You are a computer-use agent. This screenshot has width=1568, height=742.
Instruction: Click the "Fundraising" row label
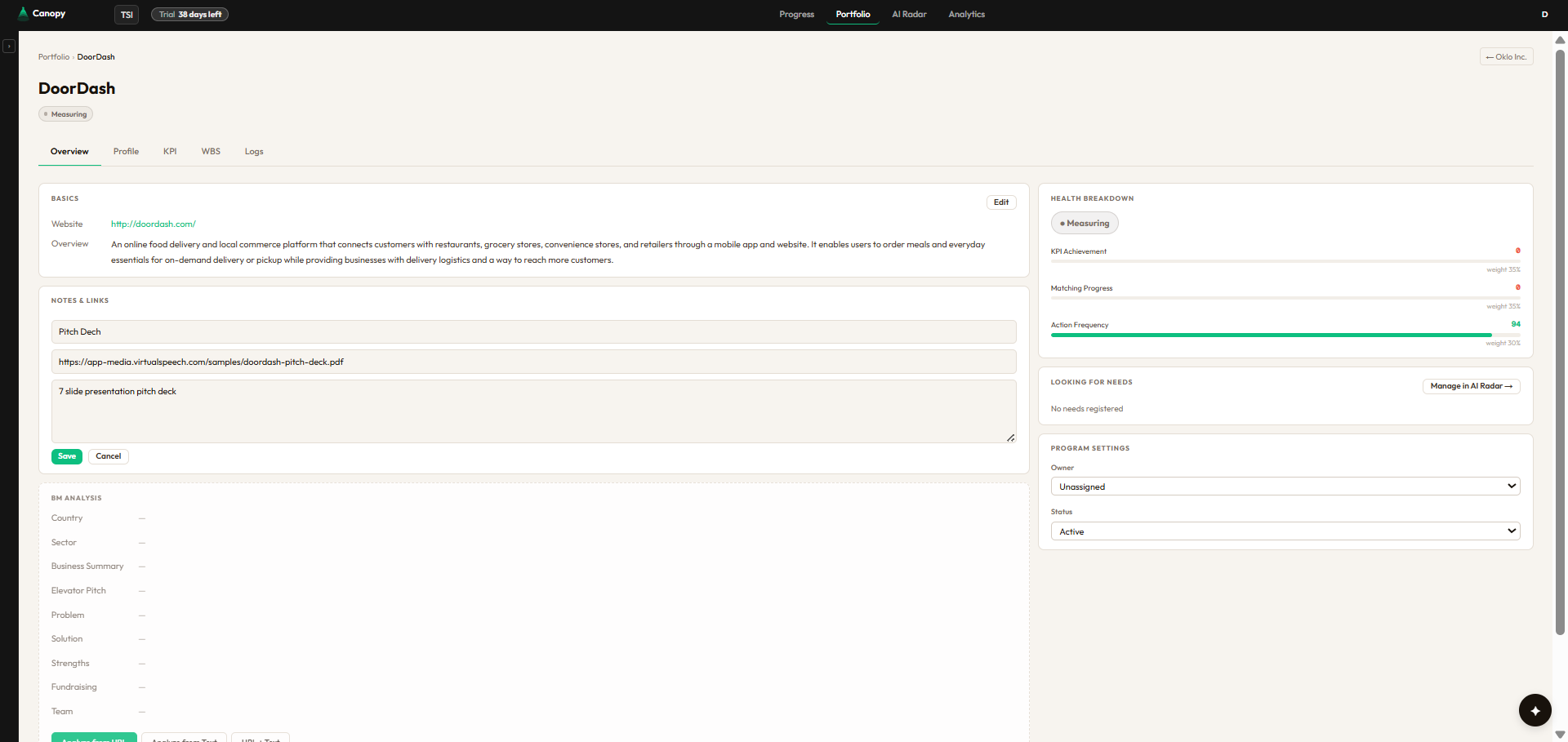pos(74,687)
